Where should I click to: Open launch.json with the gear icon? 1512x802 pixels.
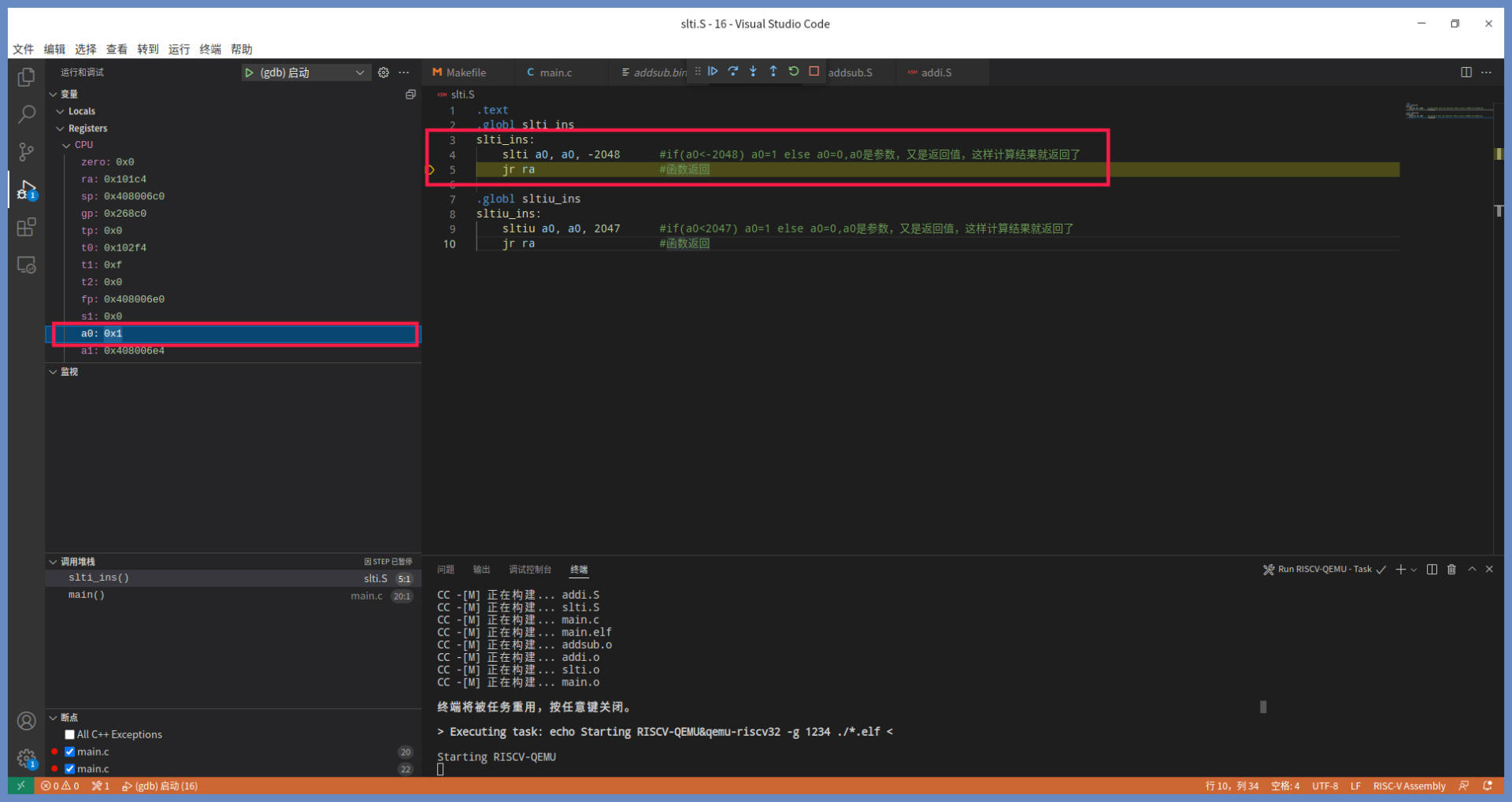384,72
